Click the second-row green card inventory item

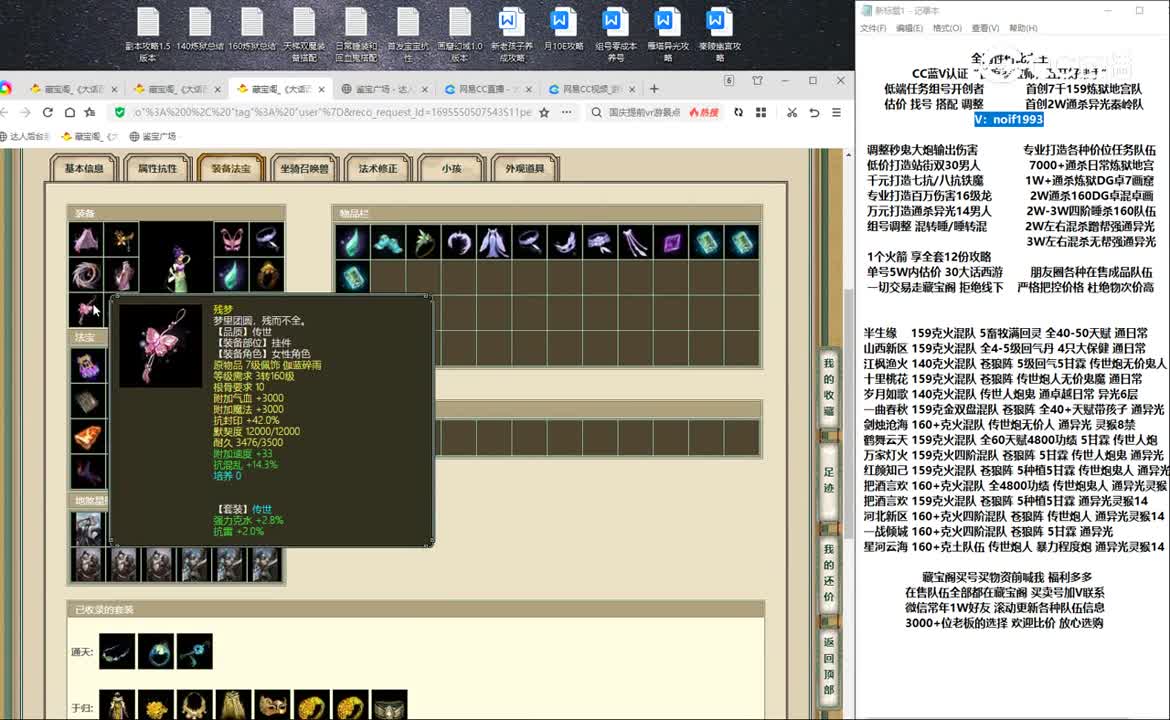pos(351,277)
